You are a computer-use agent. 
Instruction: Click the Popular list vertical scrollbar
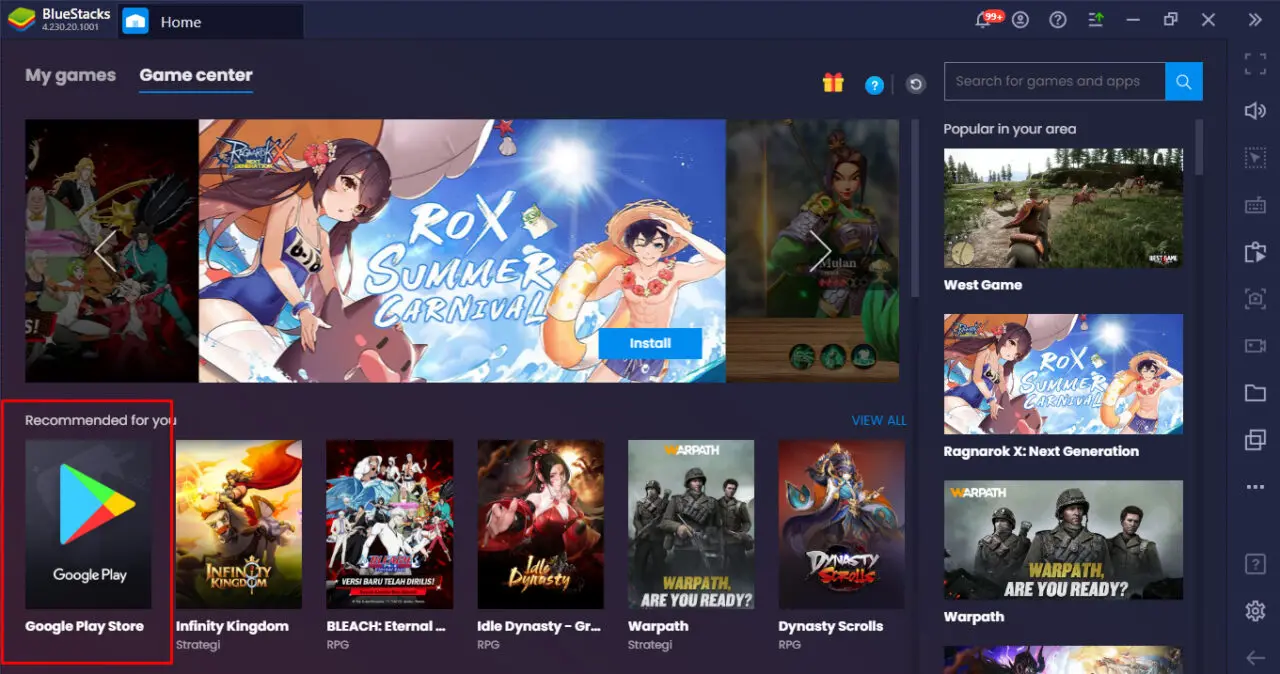pos(1199,146)
